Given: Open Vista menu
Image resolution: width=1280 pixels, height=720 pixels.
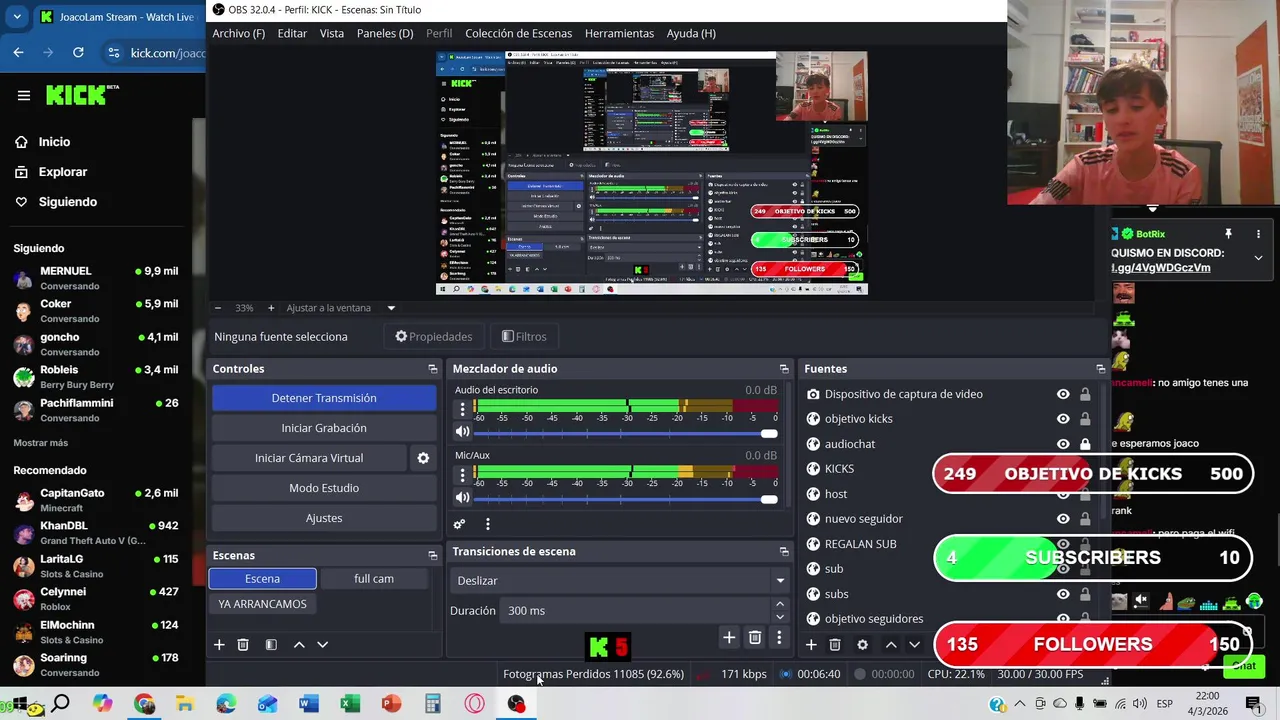Looking at the screenshot, I should click(332, 33).
